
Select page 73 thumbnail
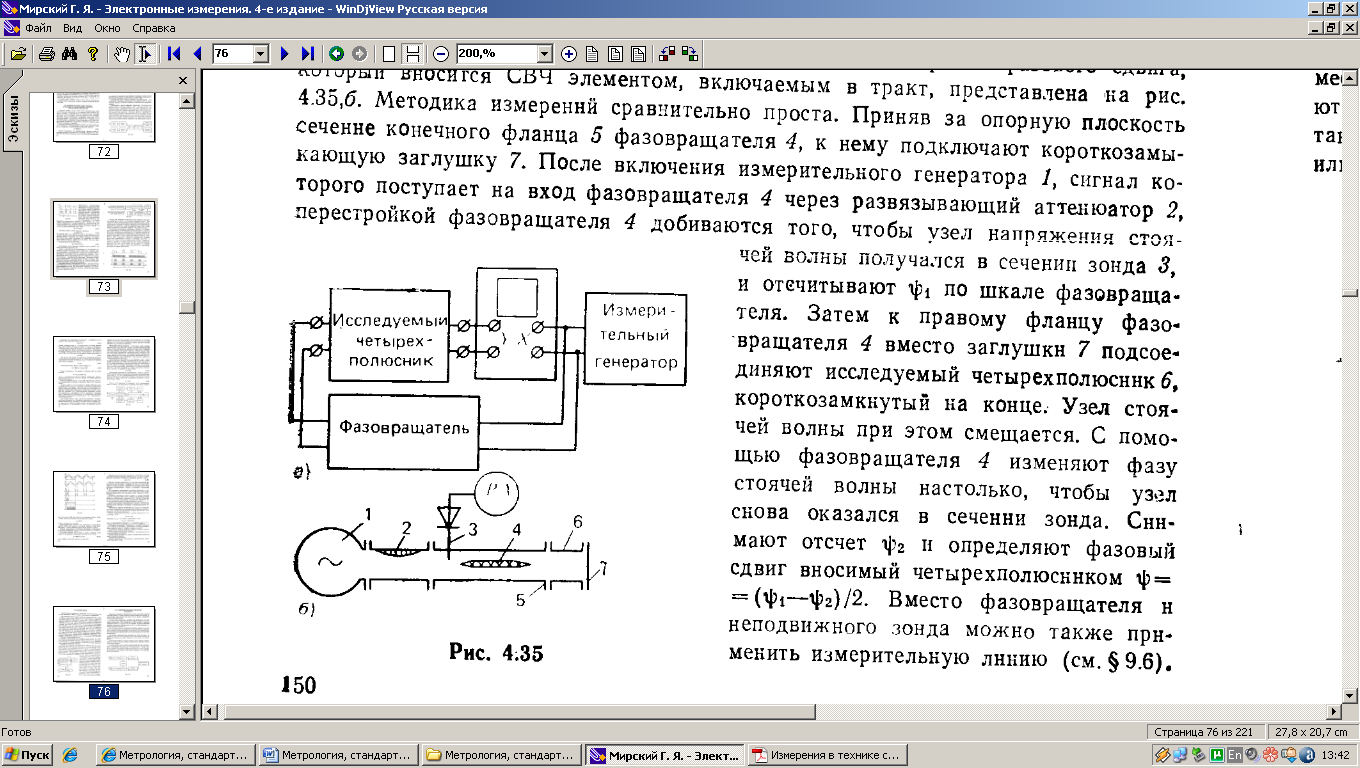click(104, 238)
